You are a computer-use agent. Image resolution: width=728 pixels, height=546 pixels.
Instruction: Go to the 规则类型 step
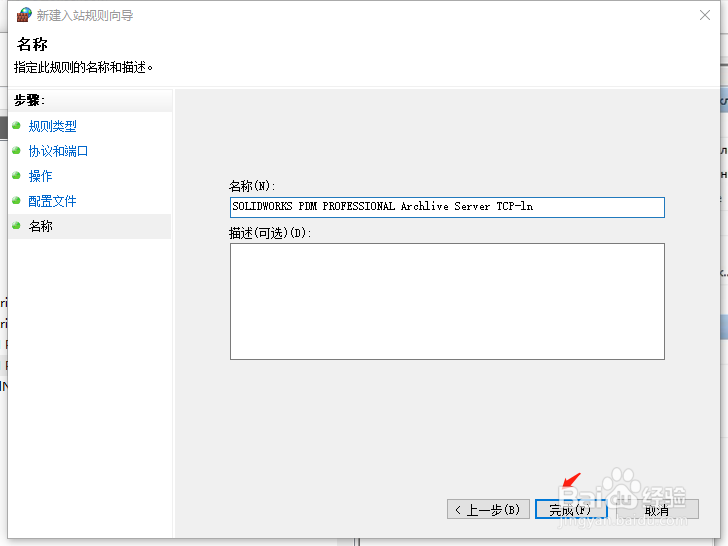(52, 126)
